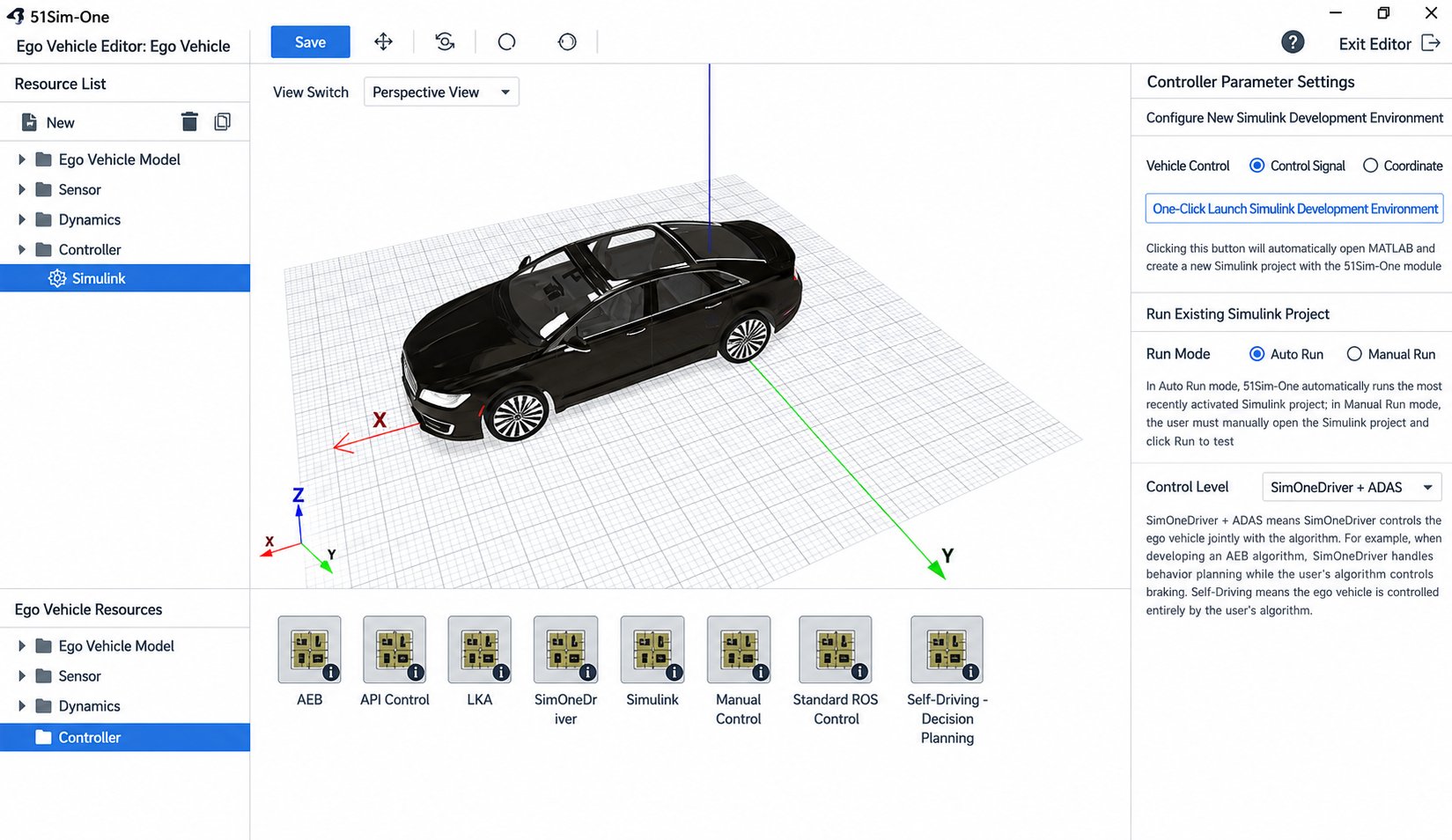Expand Ego Vehicle Model in Ego Vehicle Resources
Image resolution: width=1452 pixels, height=840 pixels.
22,646
